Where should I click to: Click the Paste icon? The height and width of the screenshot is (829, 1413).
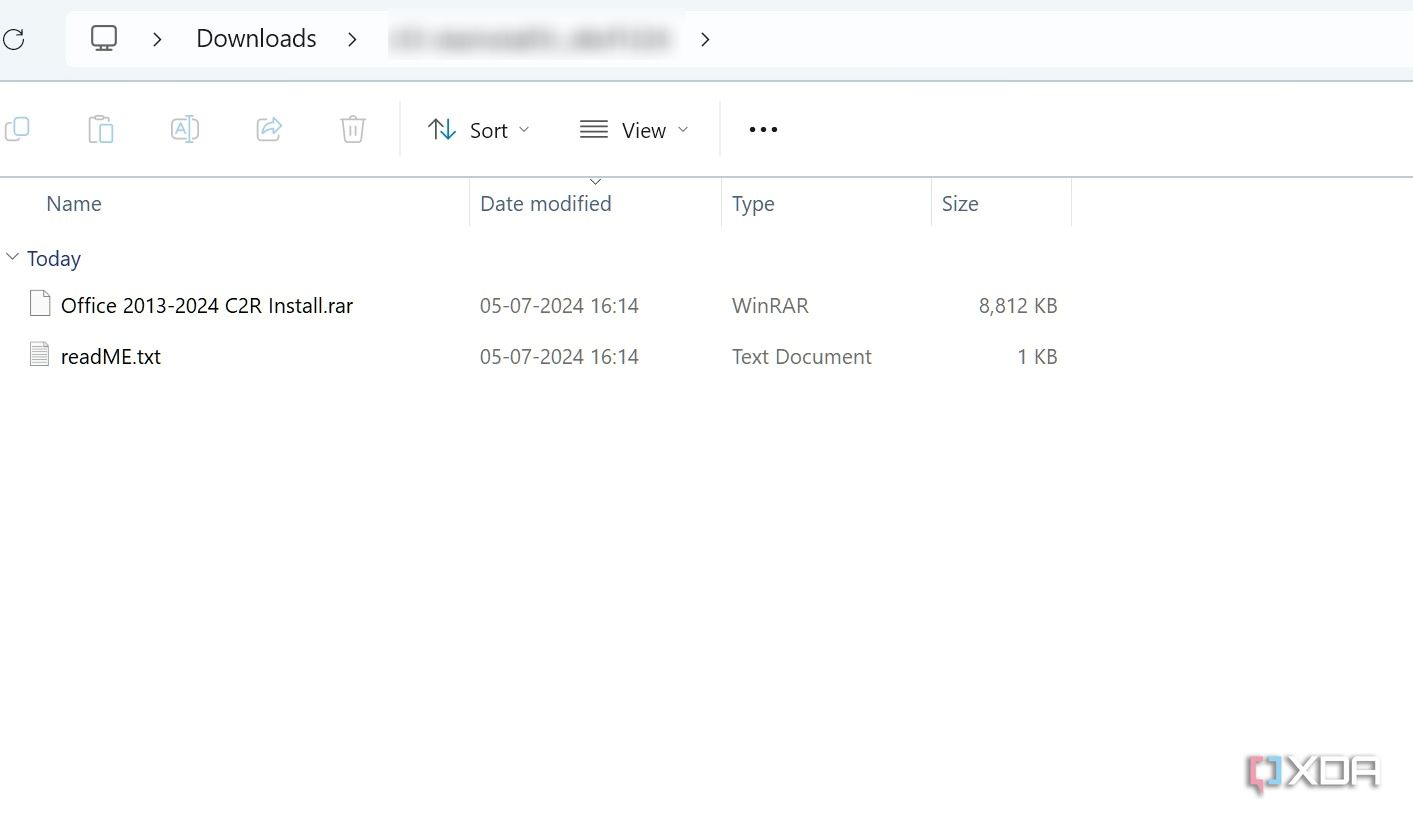coord(100,128)
